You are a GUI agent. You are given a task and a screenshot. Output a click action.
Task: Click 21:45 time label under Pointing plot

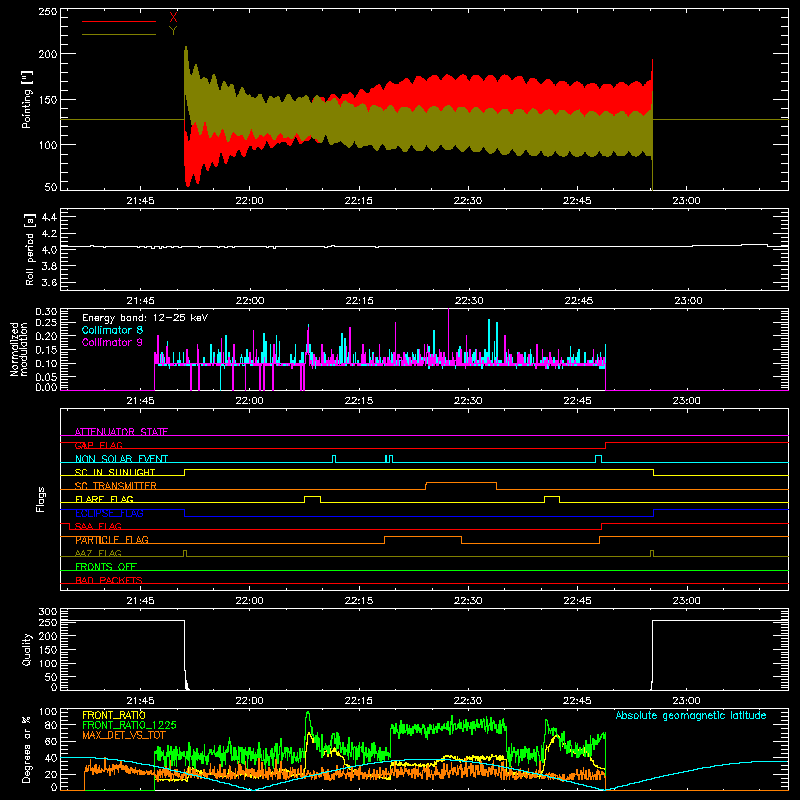(x=140, y=201)
